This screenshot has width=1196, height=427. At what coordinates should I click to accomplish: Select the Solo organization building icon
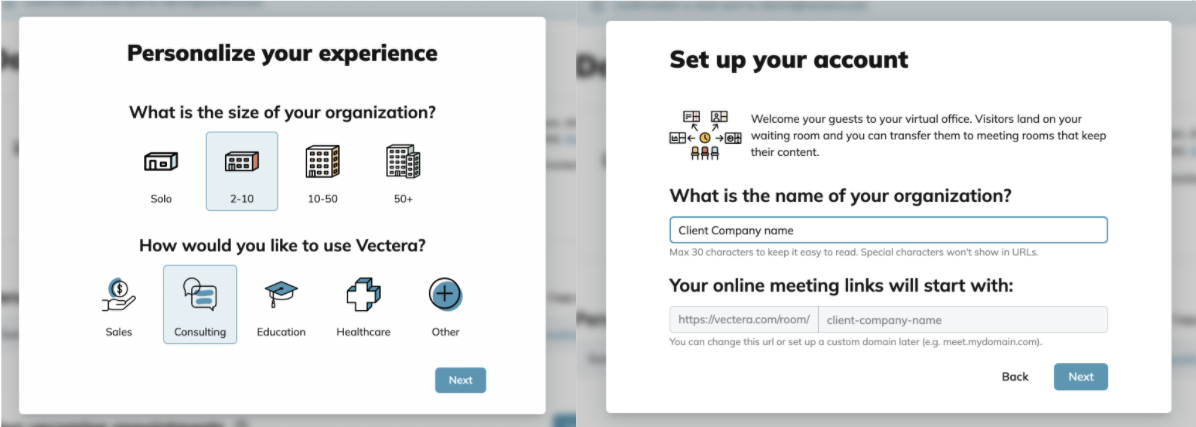coord(161,161)
